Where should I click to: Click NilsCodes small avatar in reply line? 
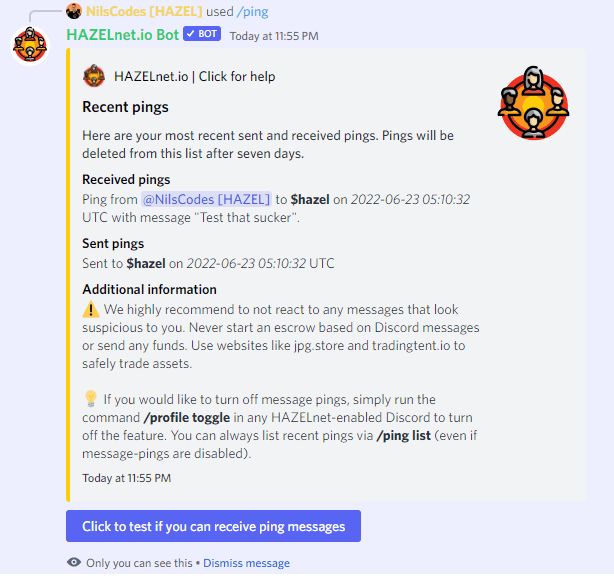[x=74, y=11]
